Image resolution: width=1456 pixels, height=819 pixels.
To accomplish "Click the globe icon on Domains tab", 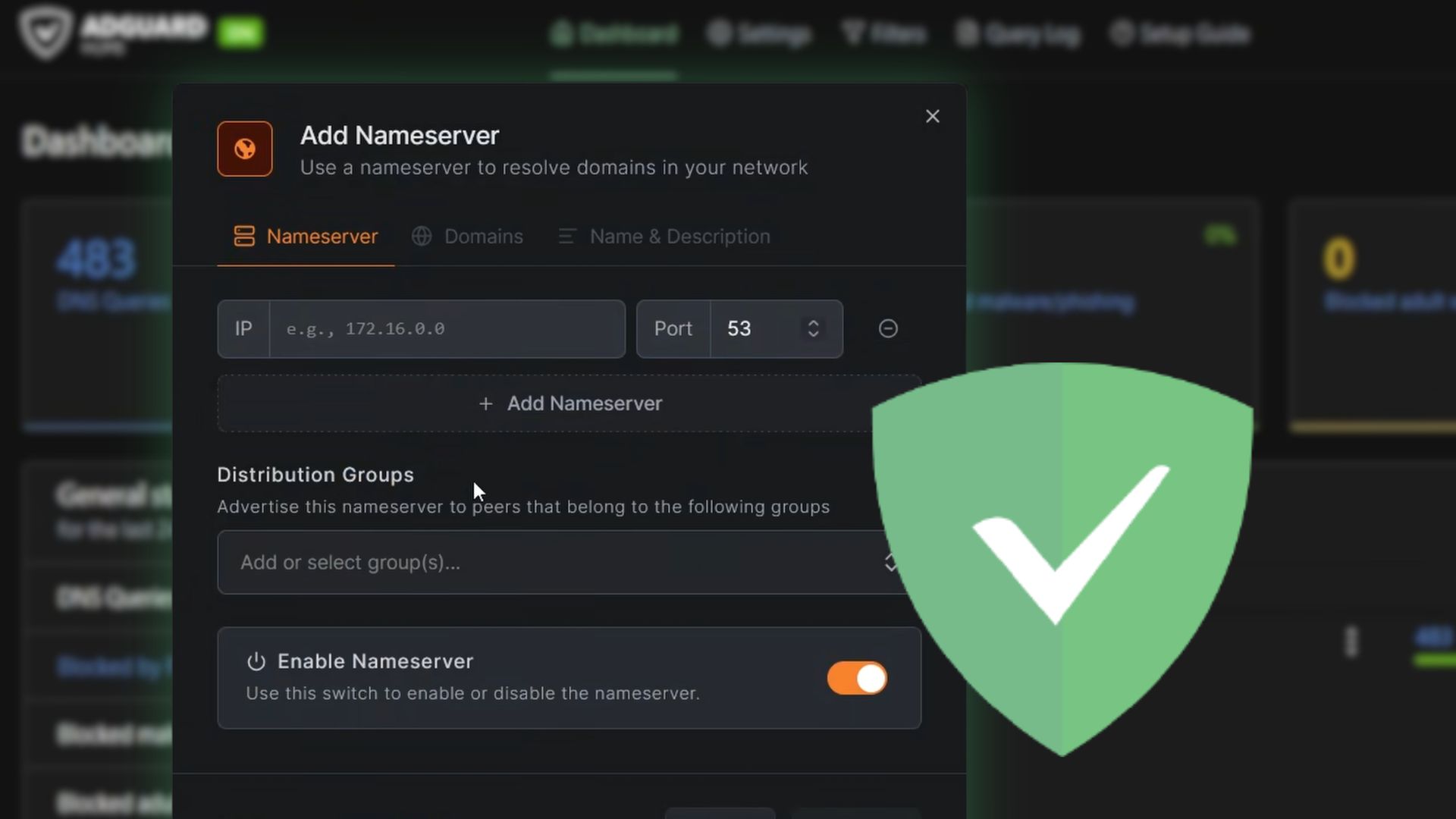I will click(422, 237).
